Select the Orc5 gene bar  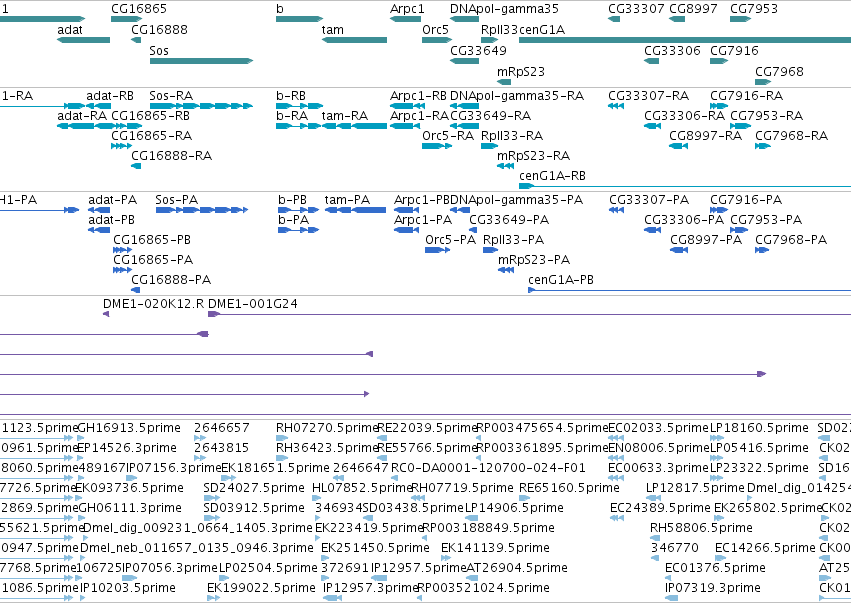437,40
